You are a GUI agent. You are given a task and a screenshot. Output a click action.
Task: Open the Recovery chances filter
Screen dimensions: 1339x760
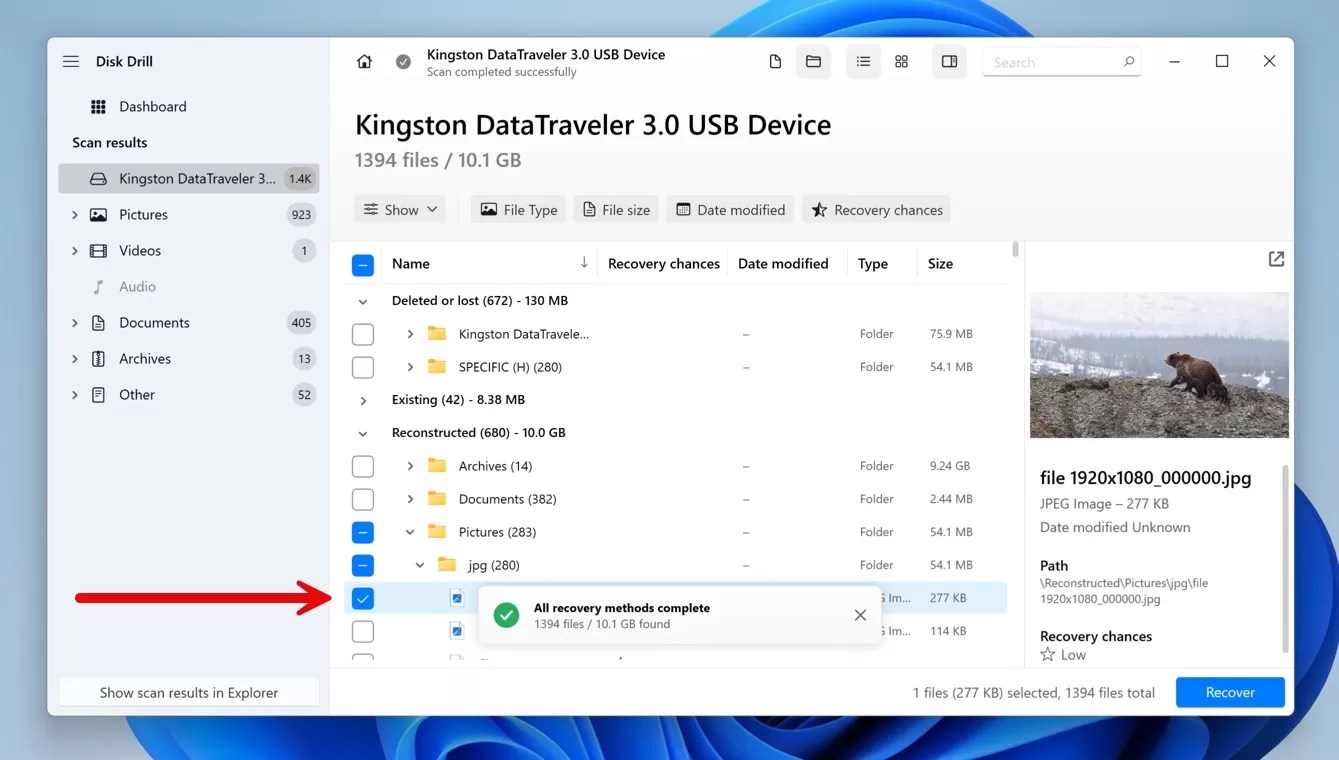click(876, 209)
